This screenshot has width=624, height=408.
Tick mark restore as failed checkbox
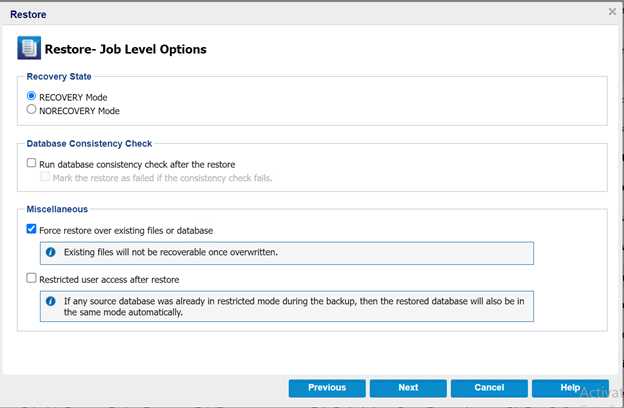click(x=45, y=177)
